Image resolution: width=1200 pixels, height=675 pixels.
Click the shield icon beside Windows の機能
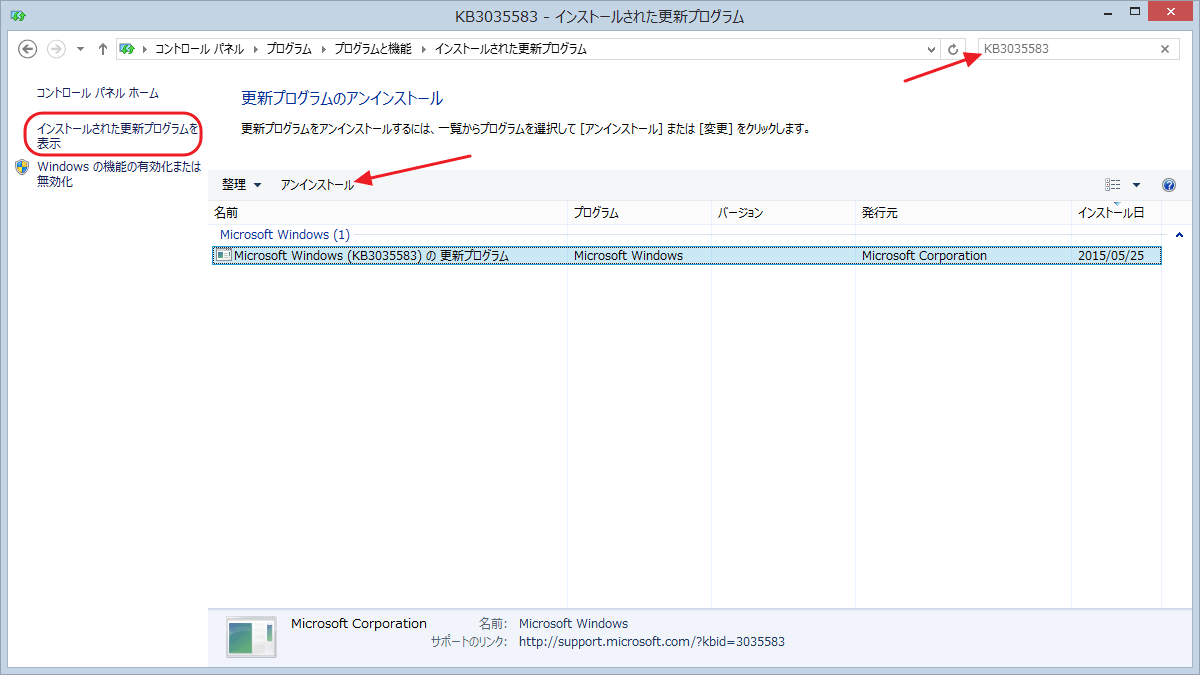pyautogui.click(x=22, y=167)
